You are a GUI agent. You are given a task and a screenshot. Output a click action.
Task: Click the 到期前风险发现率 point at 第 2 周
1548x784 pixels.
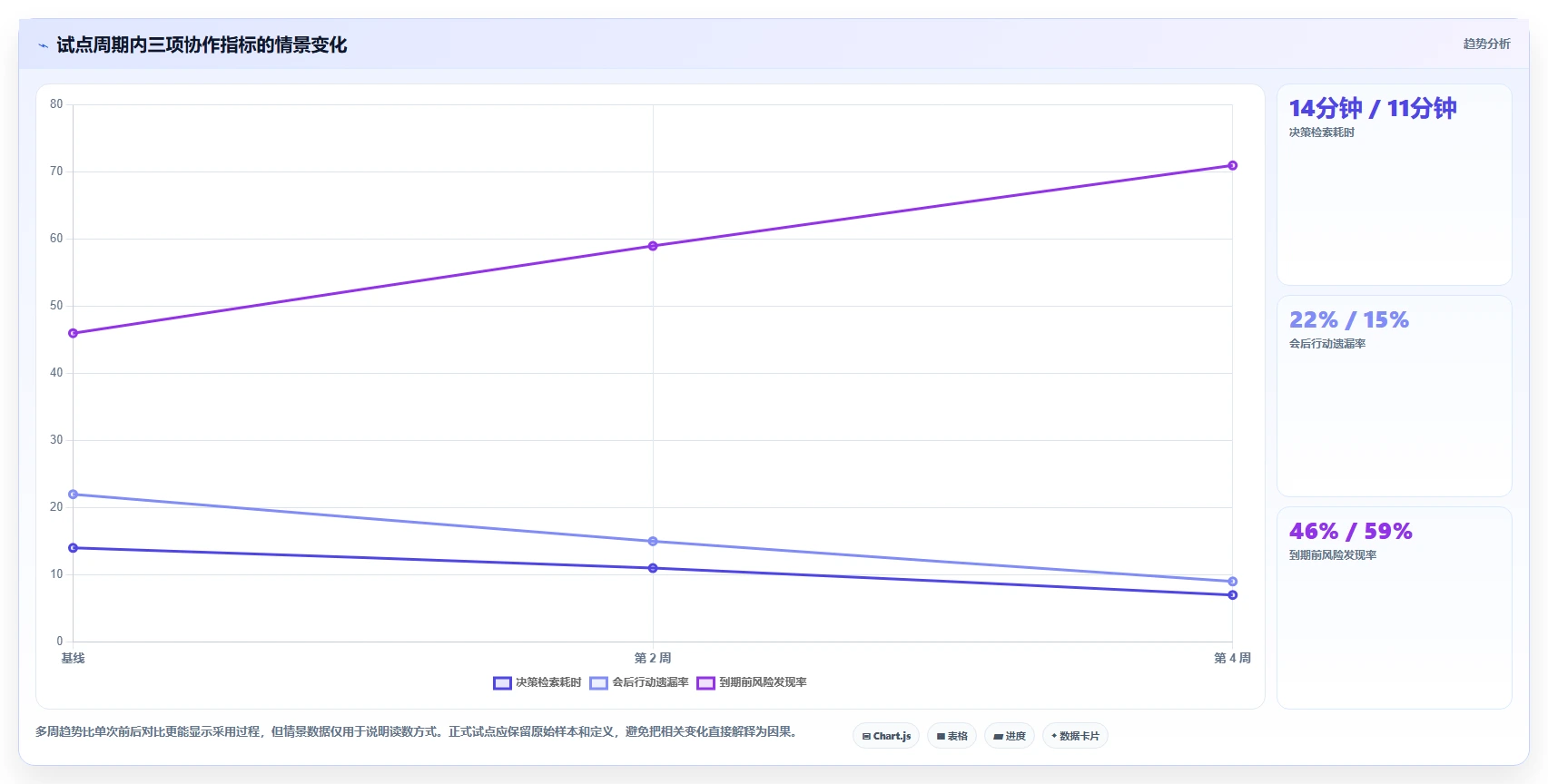(x=653, y=246)
